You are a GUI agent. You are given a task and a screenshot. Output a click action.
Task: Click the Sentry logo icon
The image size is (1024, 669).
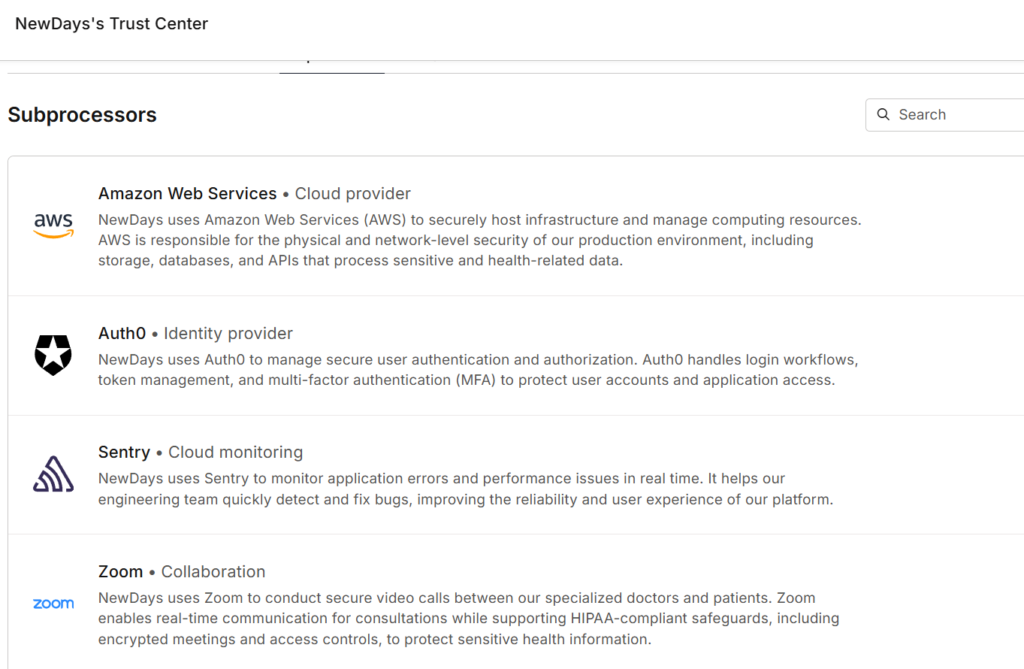[53, 475]
